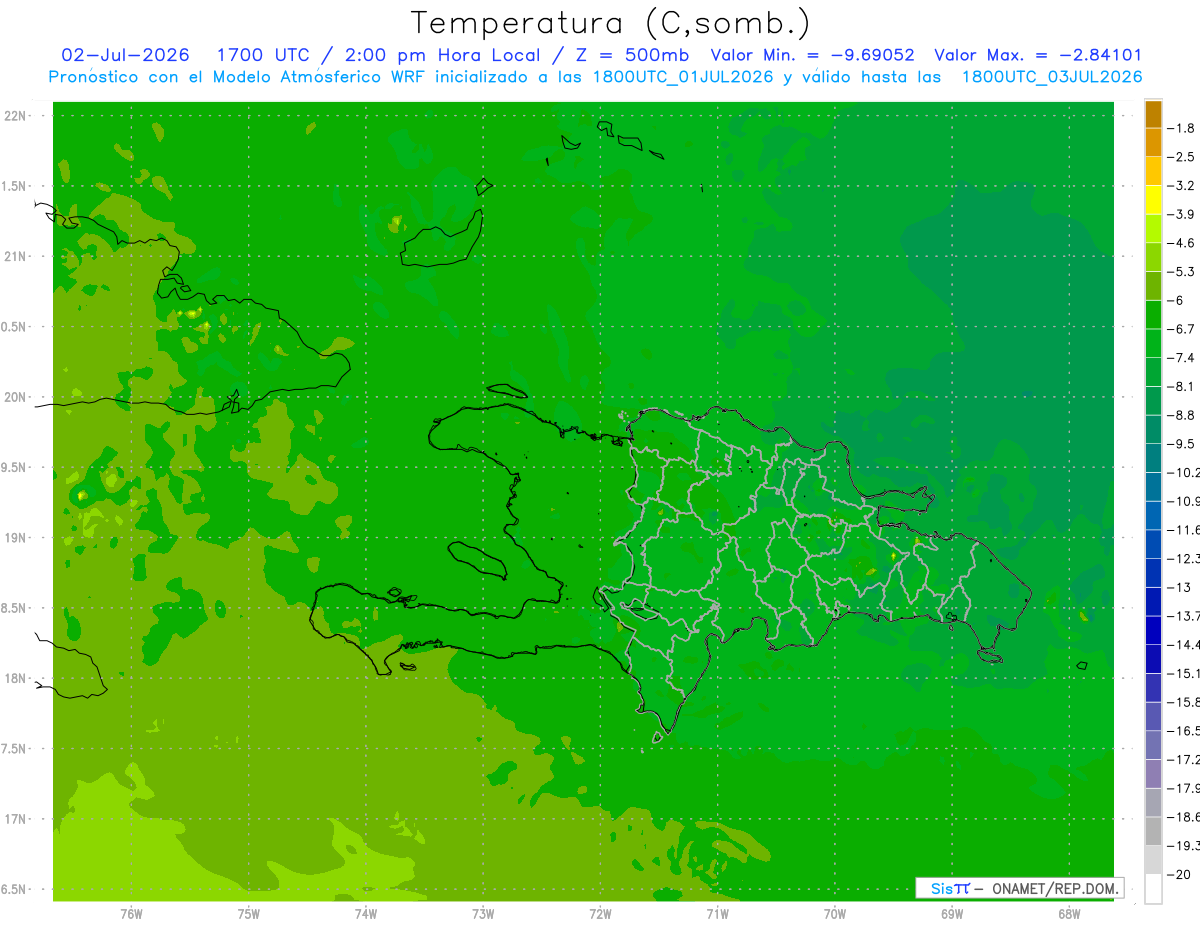Viewport: 1200px width, 927px height.
Task: Click the '-9.5' colorbar label
Action: click(x=1181, y=443)
